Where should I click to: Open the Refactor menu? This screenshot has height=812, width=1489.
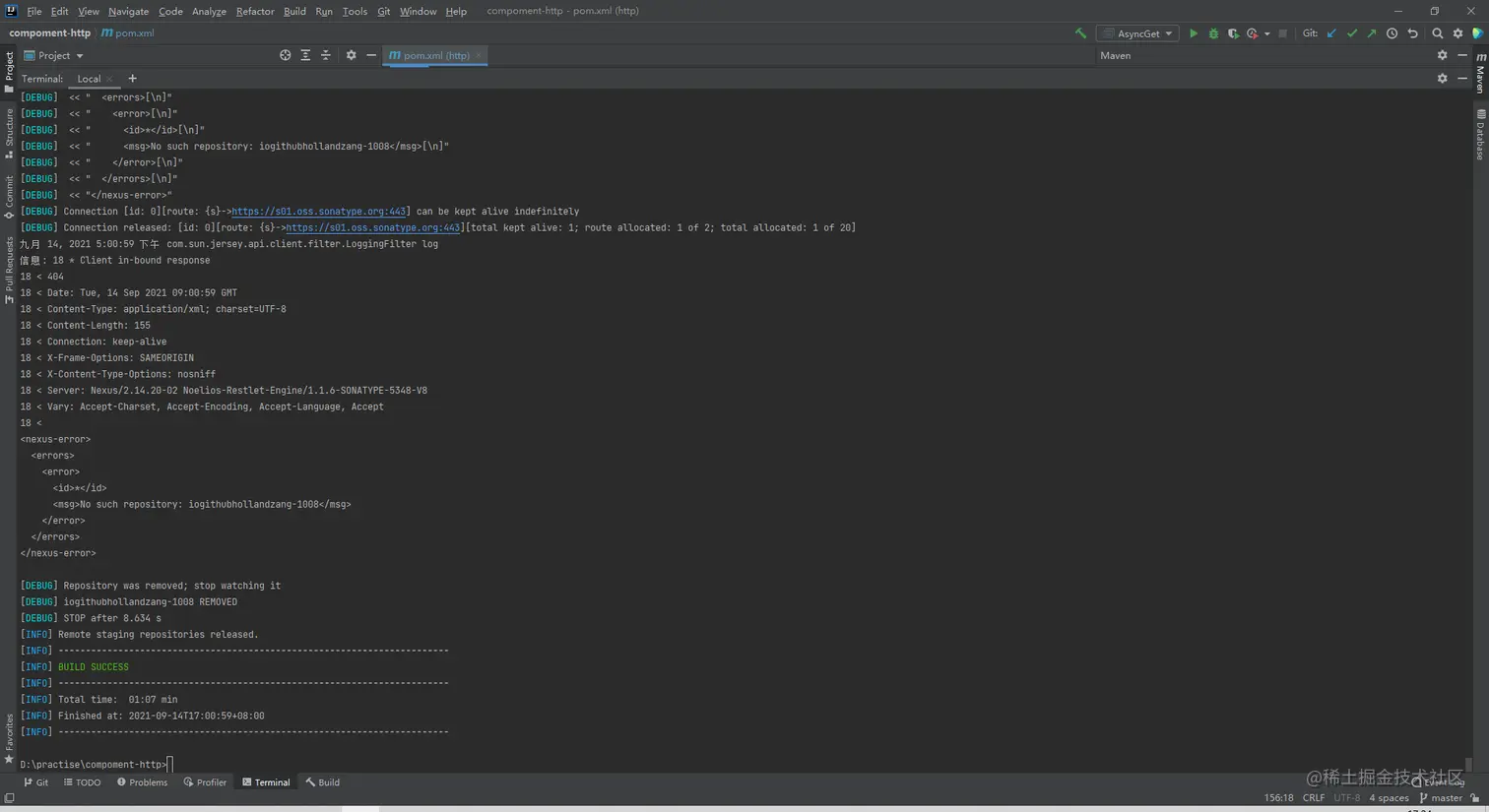(255, 11)
